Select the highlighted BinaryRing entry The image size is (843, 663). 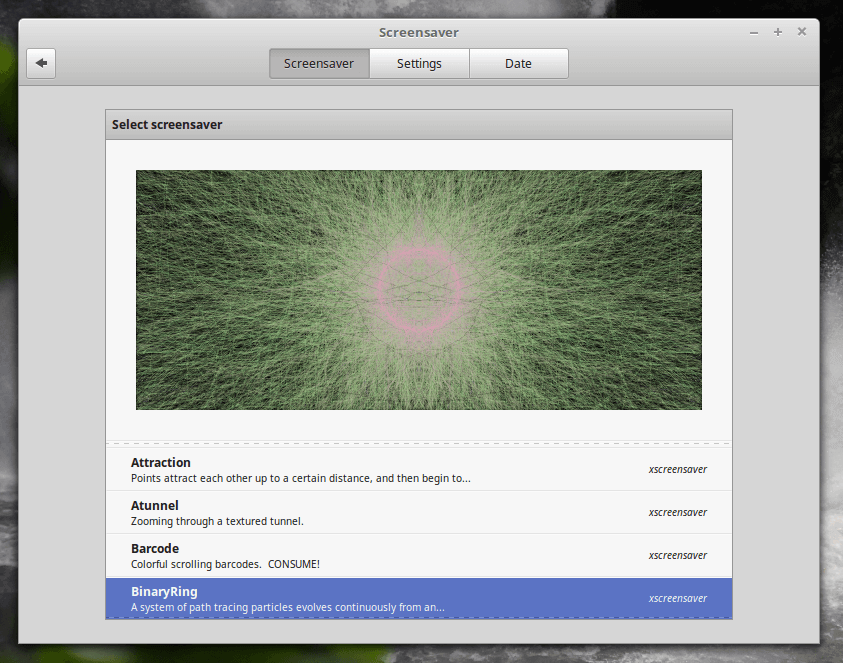tap(419, 598)
